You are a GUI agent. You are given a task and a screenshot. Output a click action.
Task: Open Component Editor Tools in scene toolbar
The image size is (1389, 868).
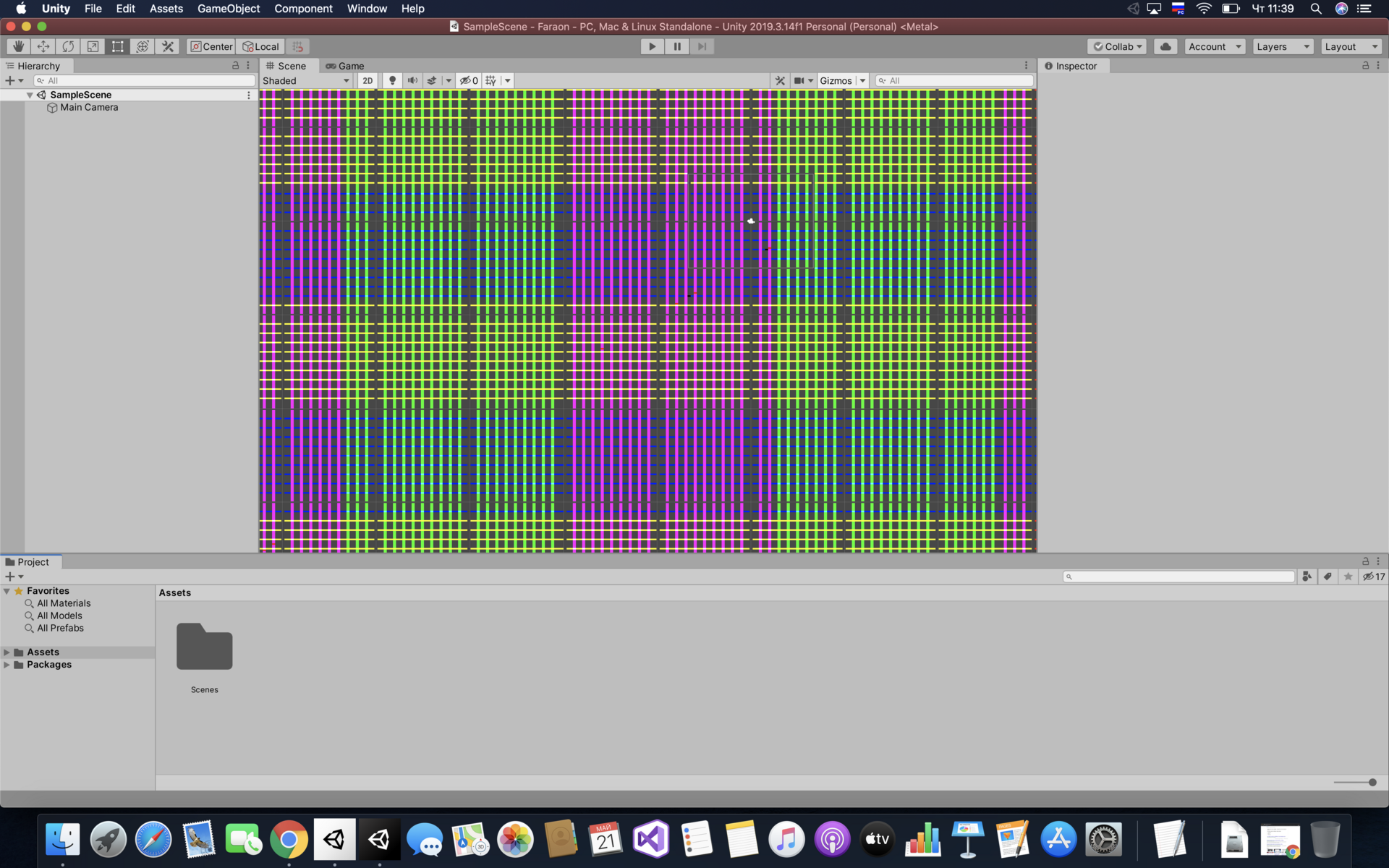(x=780, y=80)
